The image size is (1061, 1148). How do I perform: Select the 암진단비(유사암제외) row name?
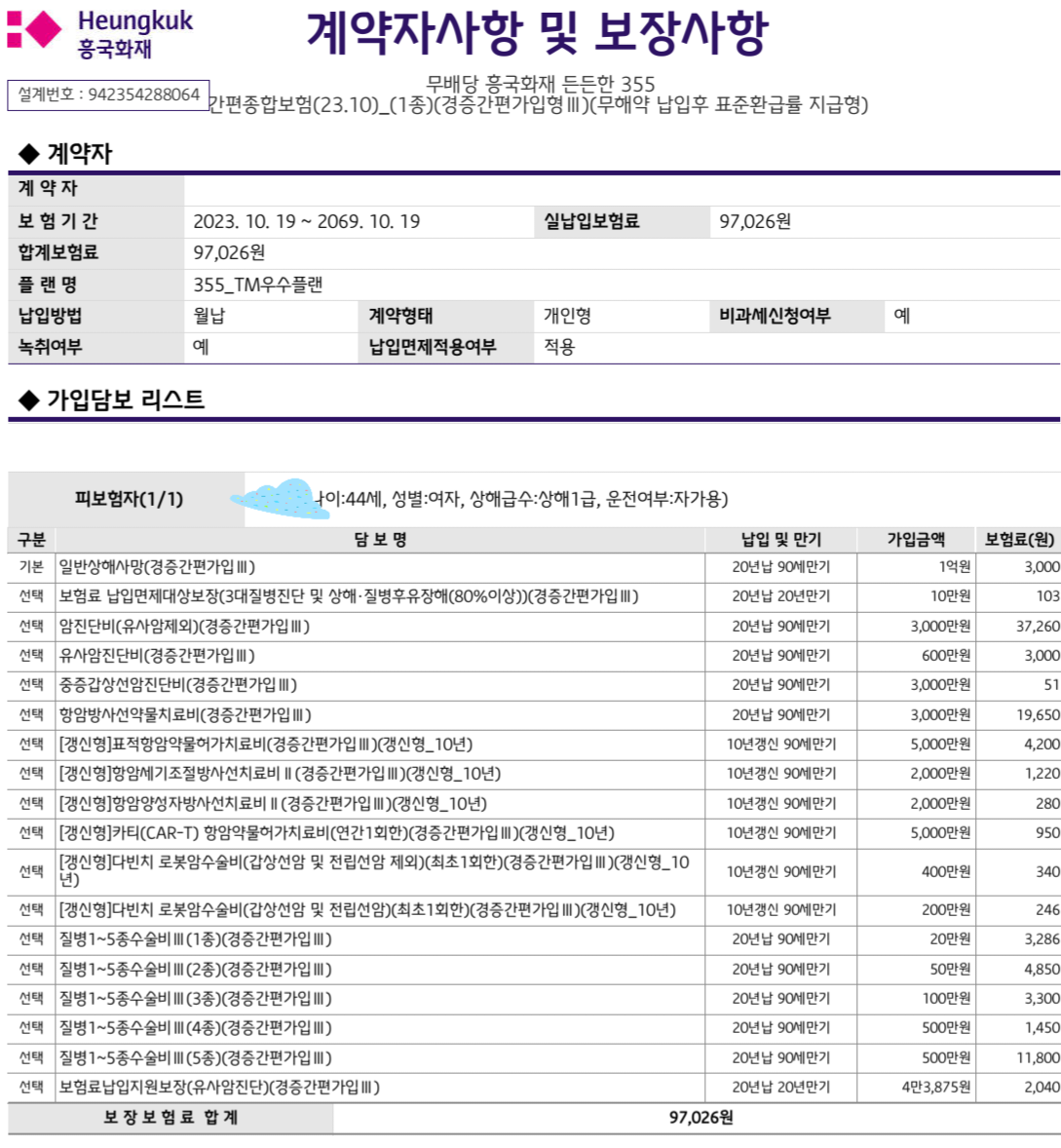pos(184,627)
